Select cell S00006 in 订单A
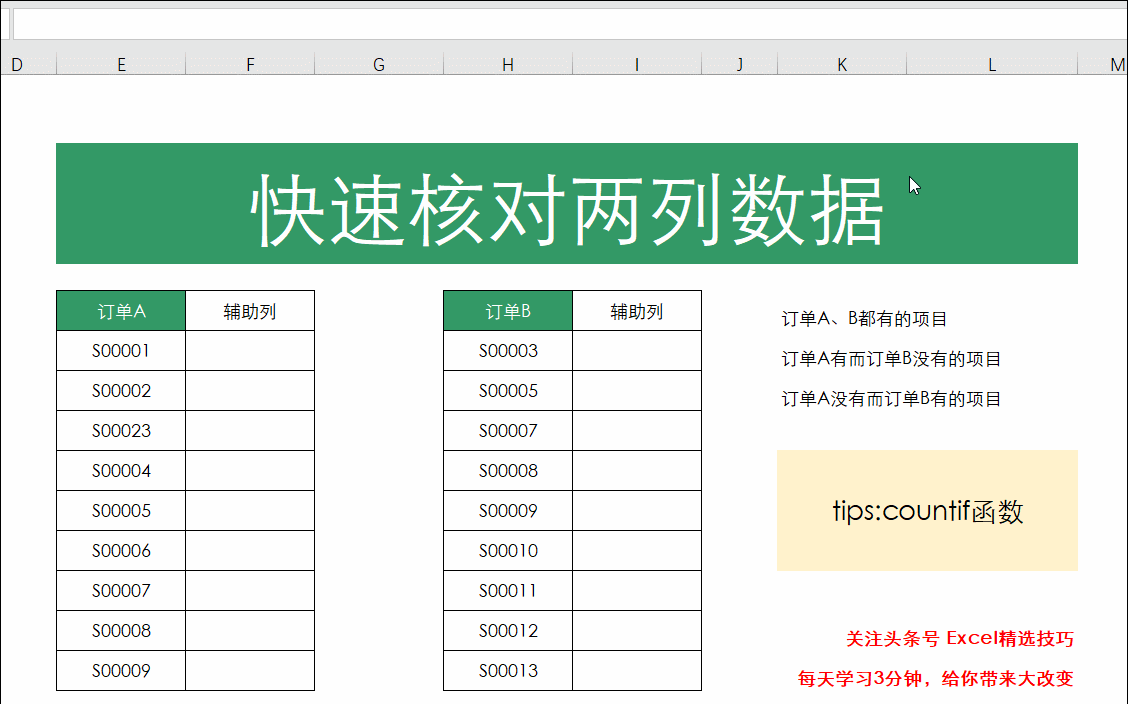Viewport: 1128px width, 704px height. pyautogui.click(x=121, y=551)
